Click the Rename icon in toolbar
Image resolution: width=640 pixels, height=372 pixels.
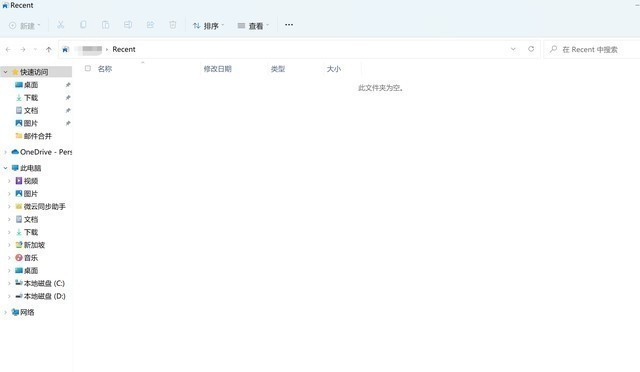128,25
